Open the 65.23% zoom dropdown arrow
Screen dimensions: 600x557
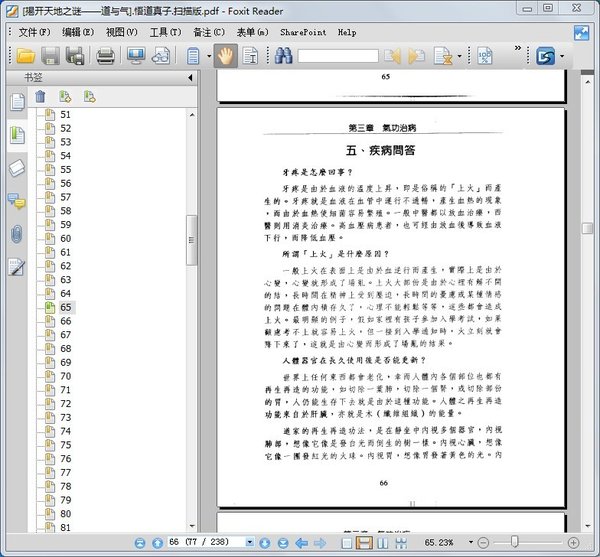click(471, 542)
